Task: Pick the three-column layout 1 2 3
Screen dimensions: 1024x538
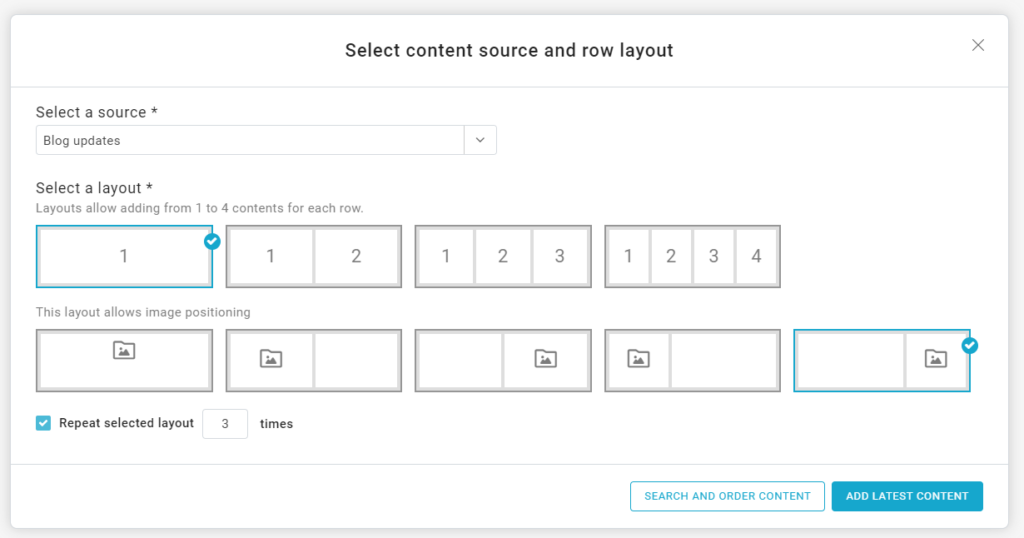Action: coord(502,256)
